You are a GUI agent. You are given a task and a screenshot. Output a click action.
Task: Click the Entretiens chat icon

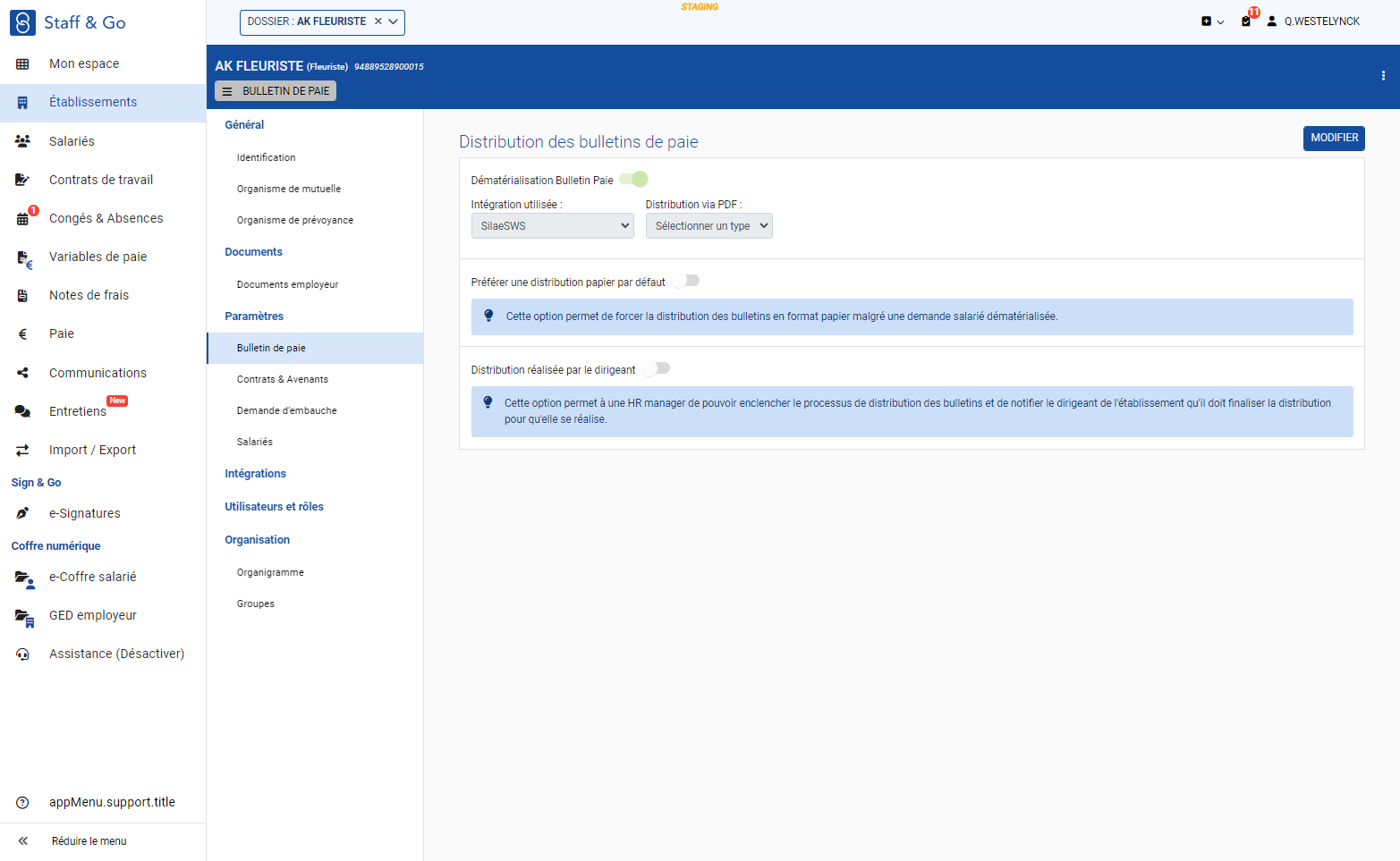point(22,411)
